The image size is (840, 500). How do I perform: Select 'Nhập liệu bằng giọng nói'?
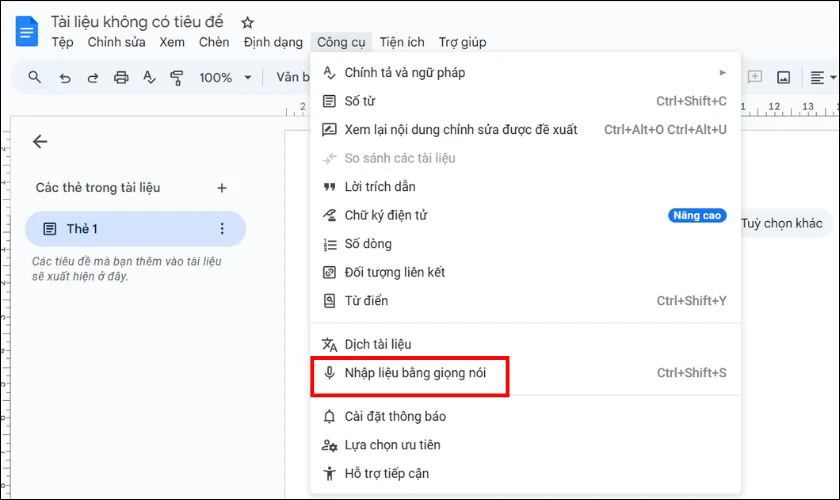(526, 372)
